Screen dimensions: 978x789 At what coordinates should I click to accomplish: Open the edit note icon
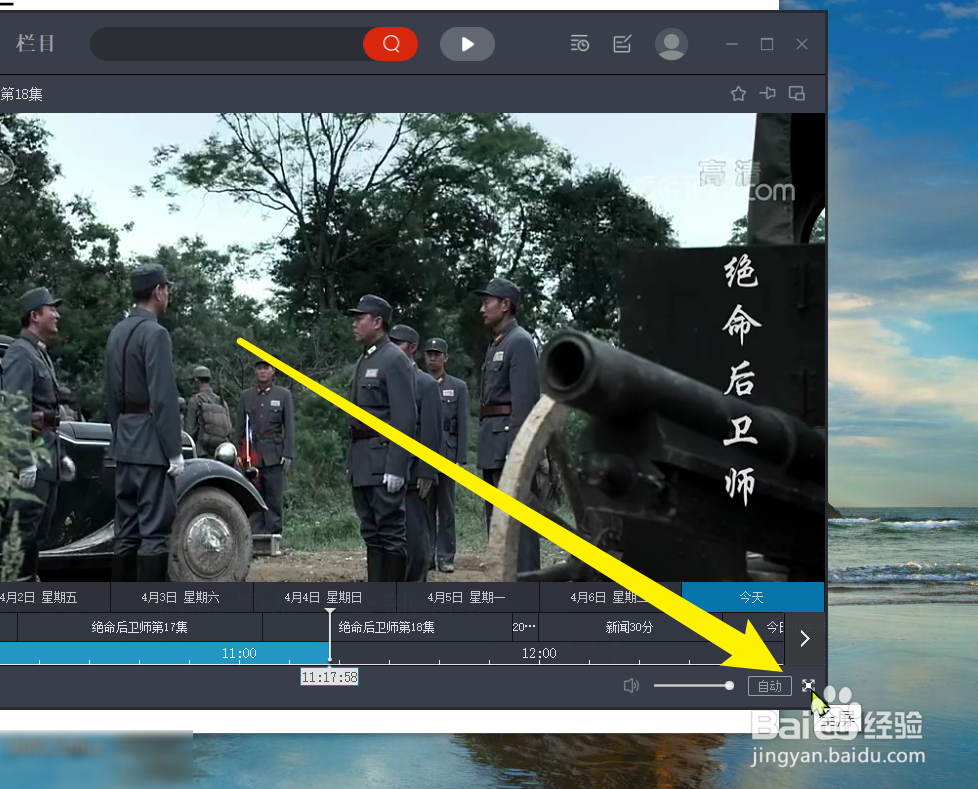pos(622,44)
